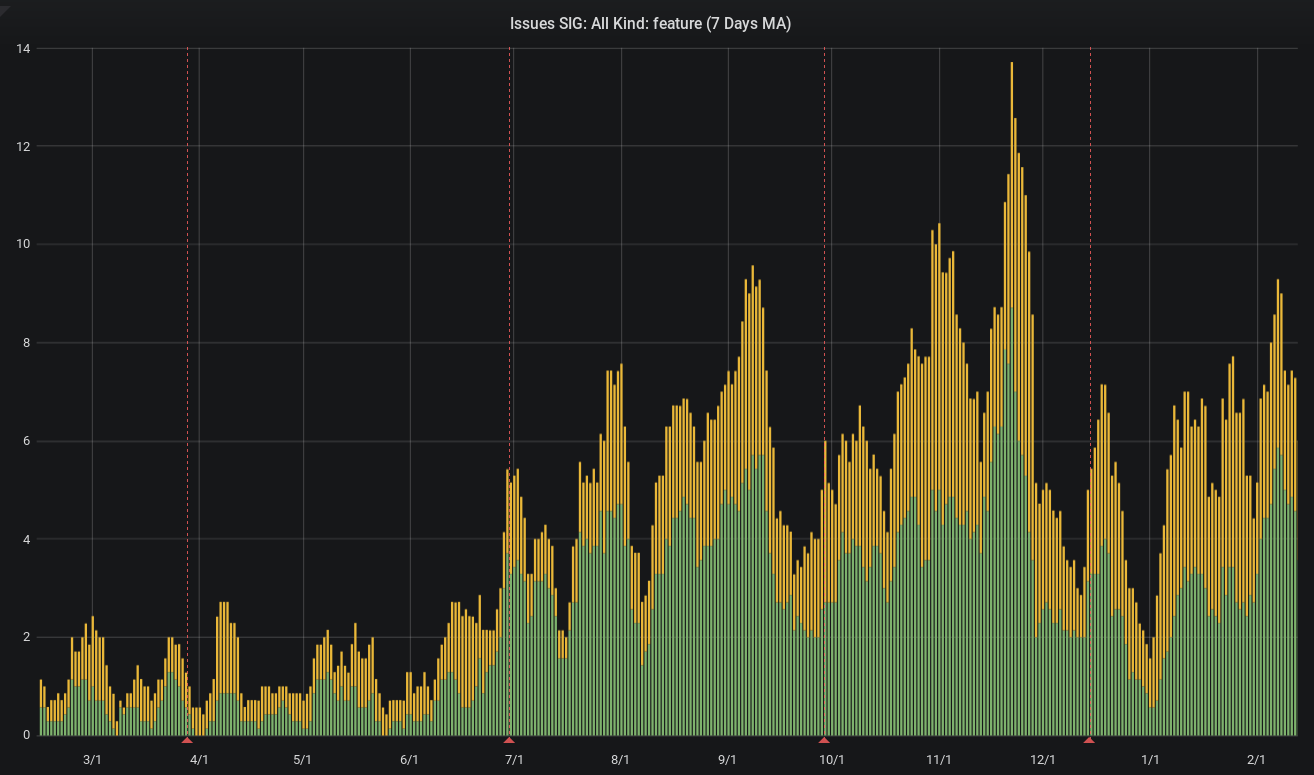Click the 6/1 x-axis date label
Screen dimensions: 1314x775
(409, 760)
